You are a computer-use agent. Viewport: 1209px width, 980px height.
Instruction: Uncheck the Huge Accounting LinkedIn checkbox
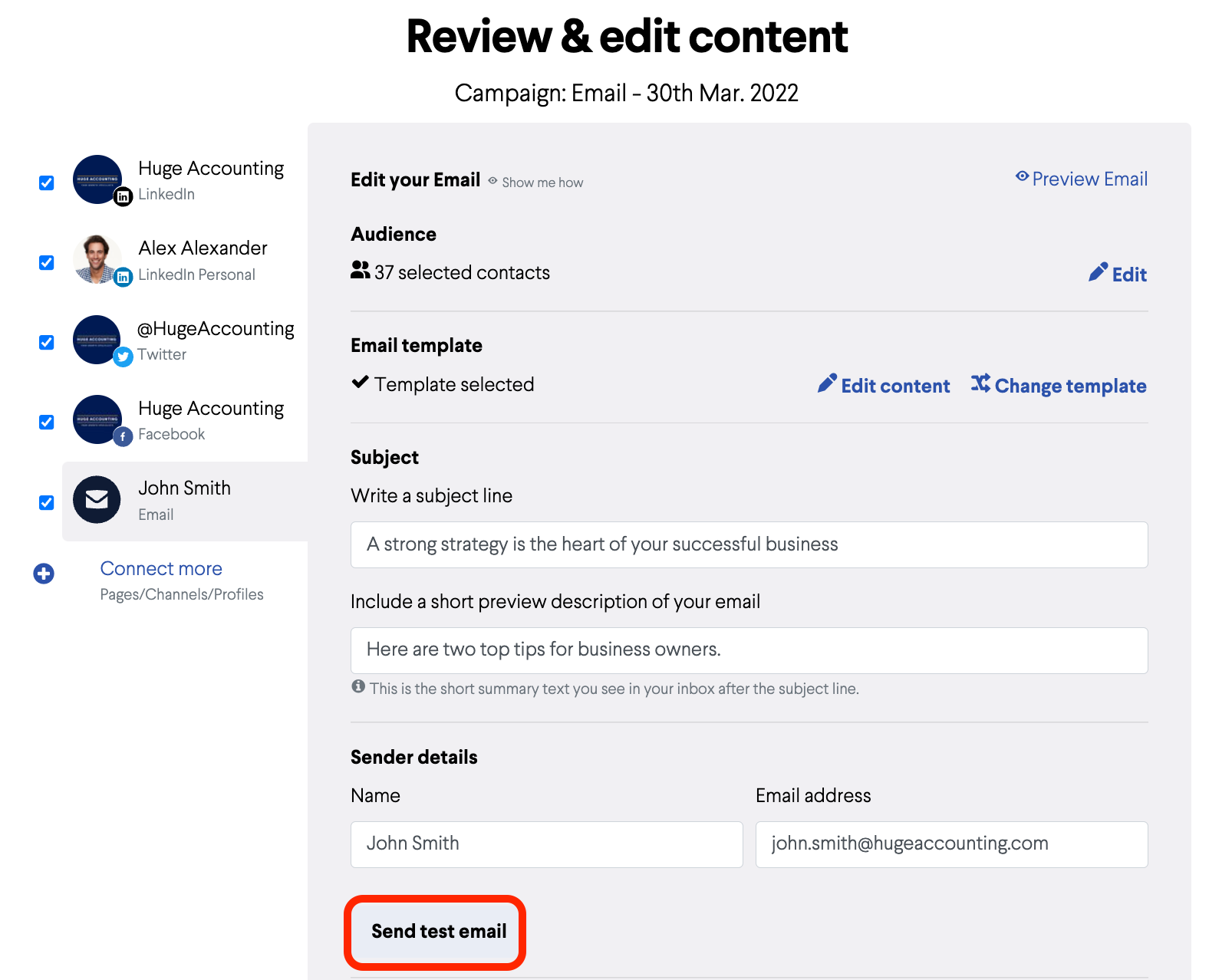47,183
